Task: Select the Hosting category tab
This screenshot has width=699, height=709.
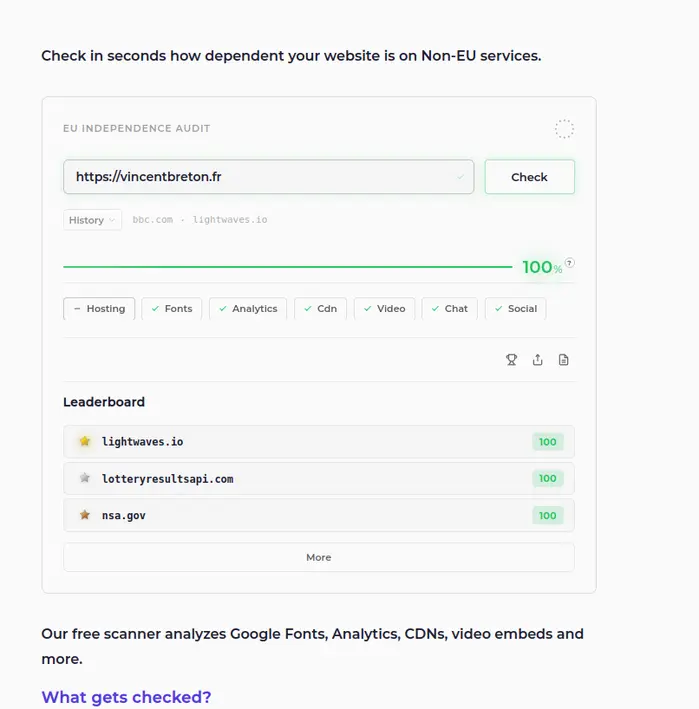Action: tap(99, 309)
